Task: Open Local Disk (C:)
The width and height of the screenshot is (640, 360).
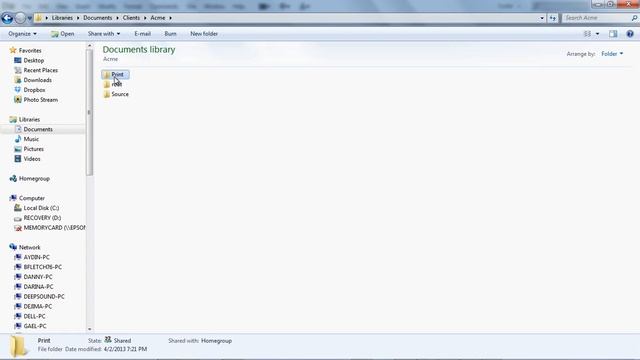Action: pyautogui.click(x=37, y=208)
